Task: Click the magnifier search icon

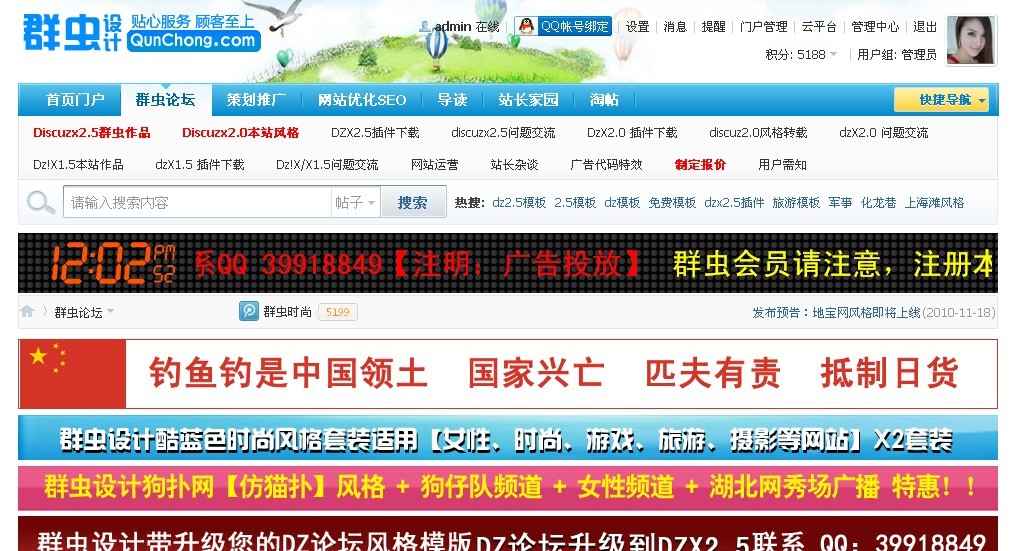Action: (41, 202)
